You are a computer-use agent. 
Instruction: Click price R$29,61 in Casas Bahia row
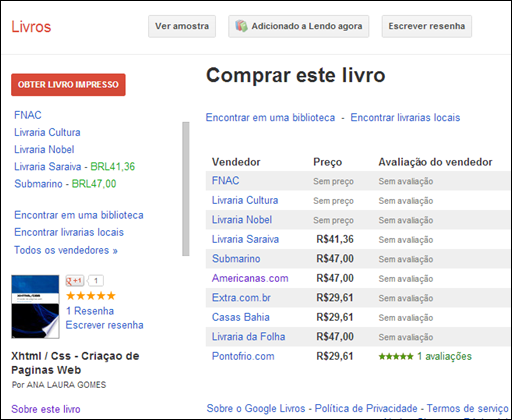[x=335, y=317]
